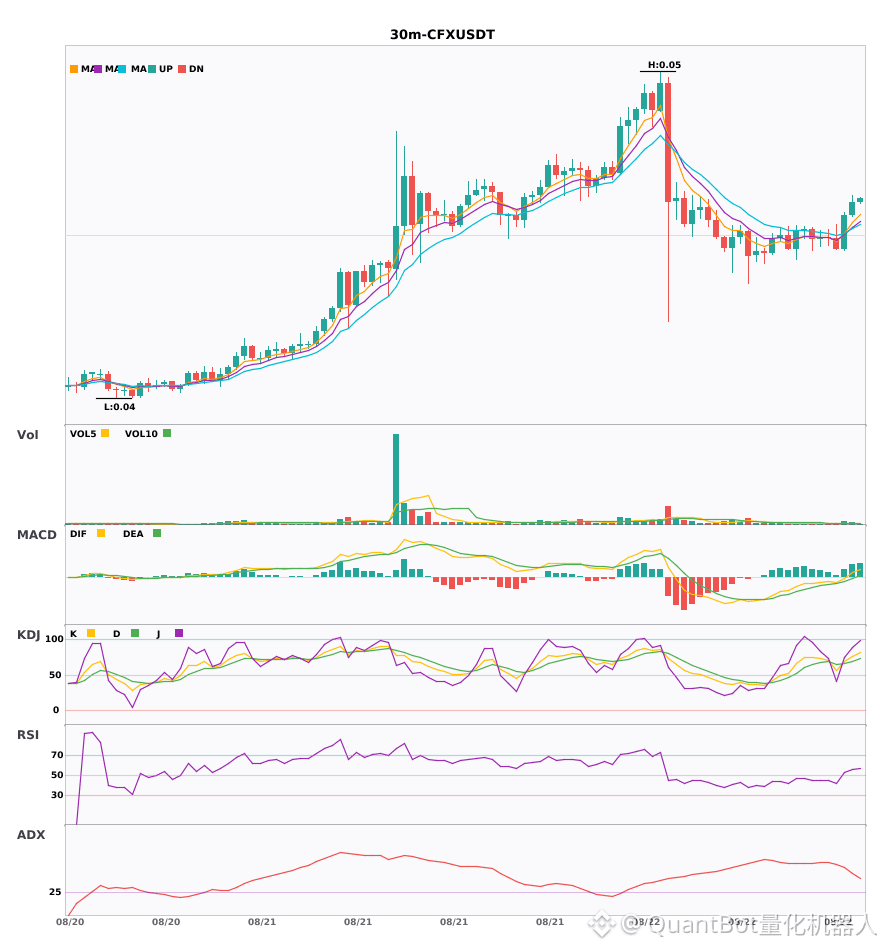Click the VOL10 legend text
Image resolution: width=885 pixels, height=950 pixels.
point(141,434)
